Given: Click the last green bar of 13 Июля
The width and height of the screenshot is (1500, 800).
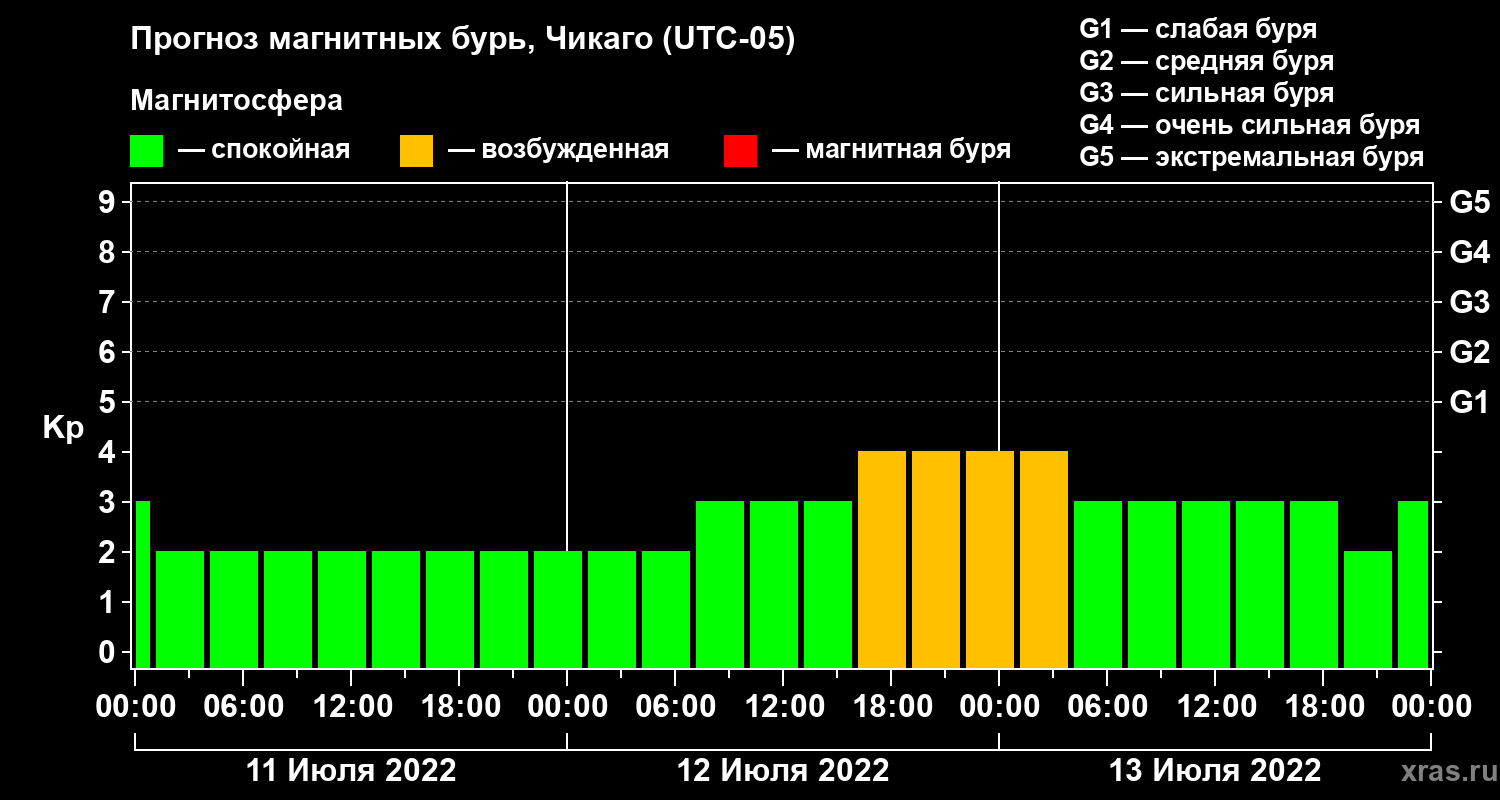Looking at the screenshot, I should click(x=1413, y=584).
